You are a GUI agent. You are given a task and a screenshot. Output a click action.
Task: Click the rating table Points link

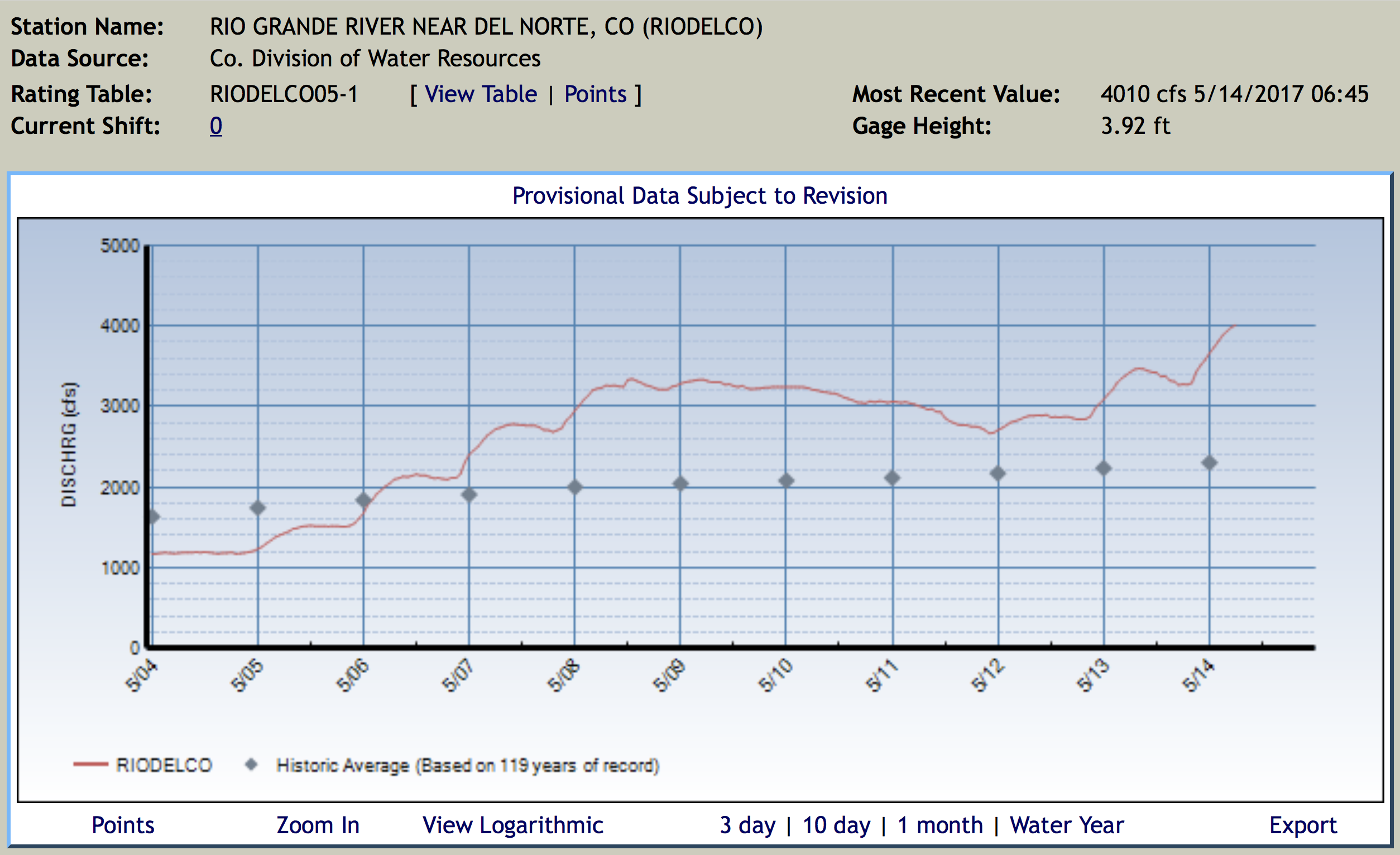click(595, 94)
